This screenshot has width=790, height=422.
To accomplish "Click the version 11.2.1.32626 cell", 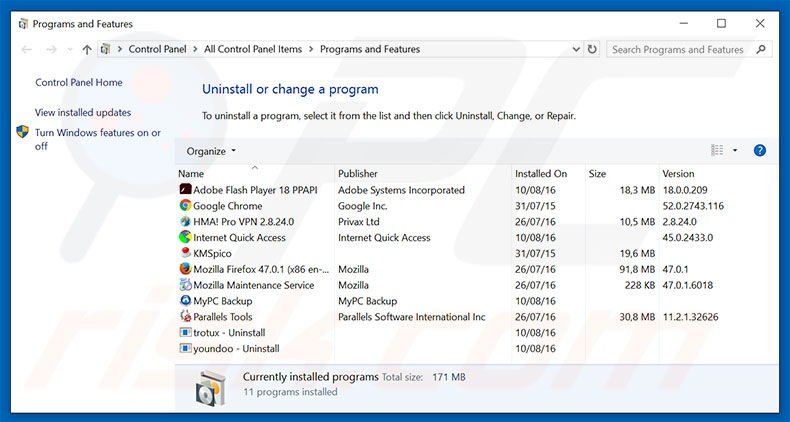I will (x=690, y=317).
